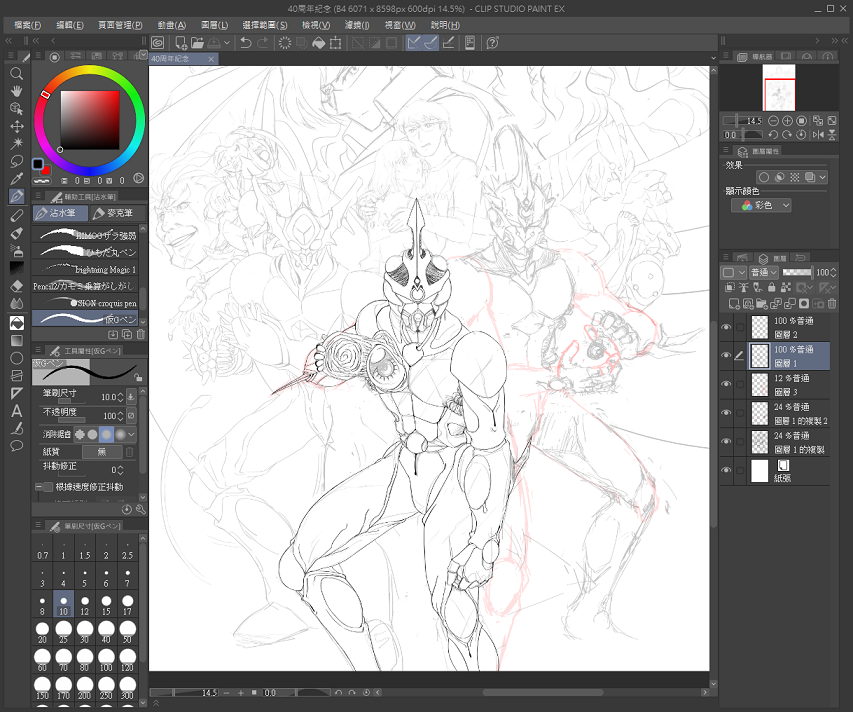The height and width of the screenshot is (712, 853).
Task: Tick the checkbox next to 圖層 3
Action: pos(740,384)
